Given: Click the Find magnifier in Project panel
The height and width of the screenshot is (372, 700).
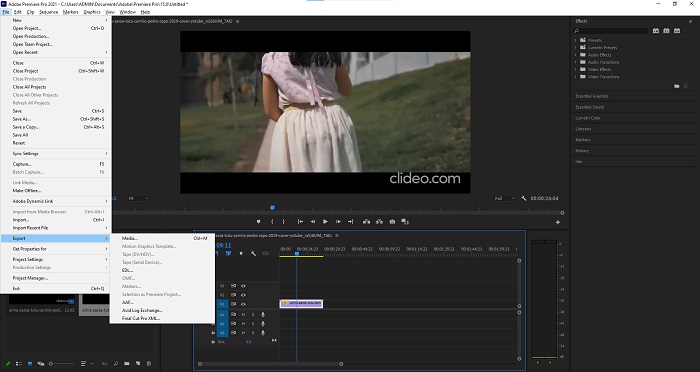Looking at the screenshot, I should pos(116,364).
